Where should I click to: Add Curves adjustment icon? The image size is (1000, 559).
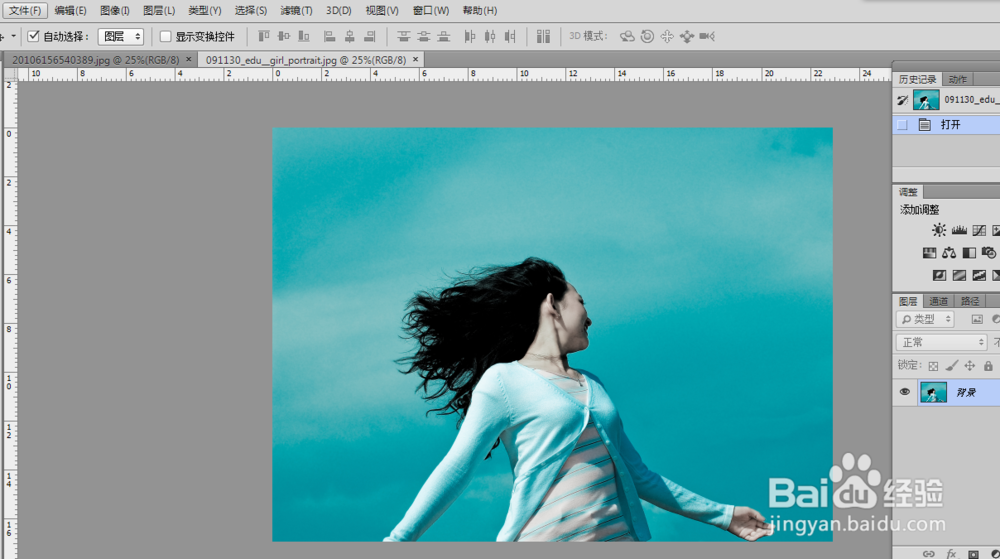(980, 230)
